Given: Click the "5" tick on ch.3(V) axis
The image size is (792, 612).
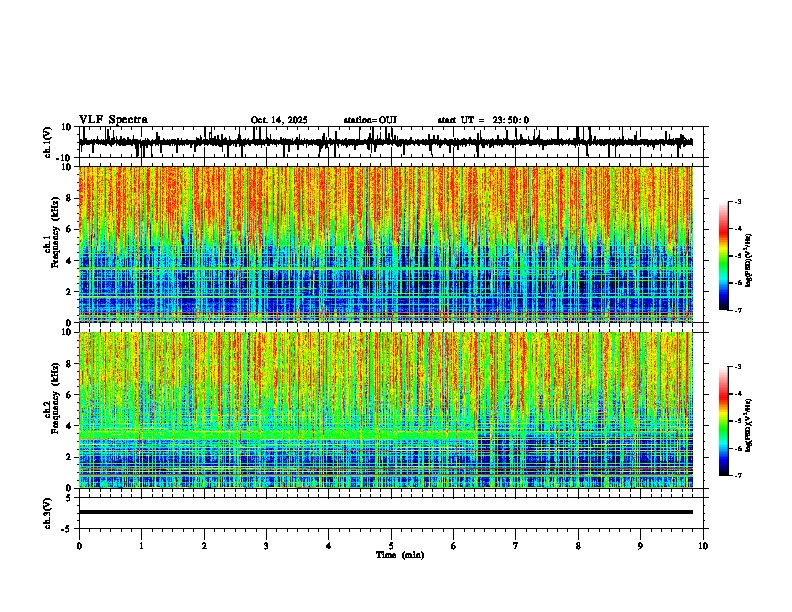Looking at the screenshot, I should pos(70,498).
